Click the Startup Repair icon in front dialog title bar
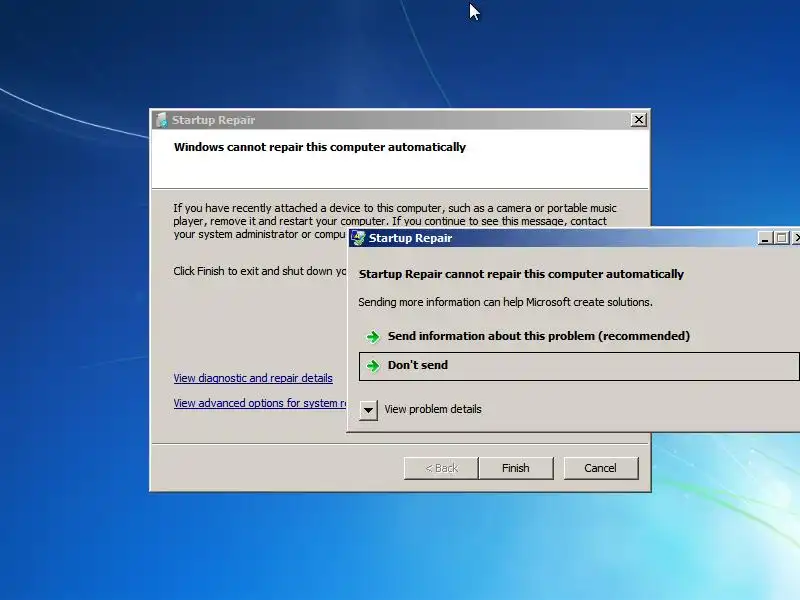 (x=359, y=238)
